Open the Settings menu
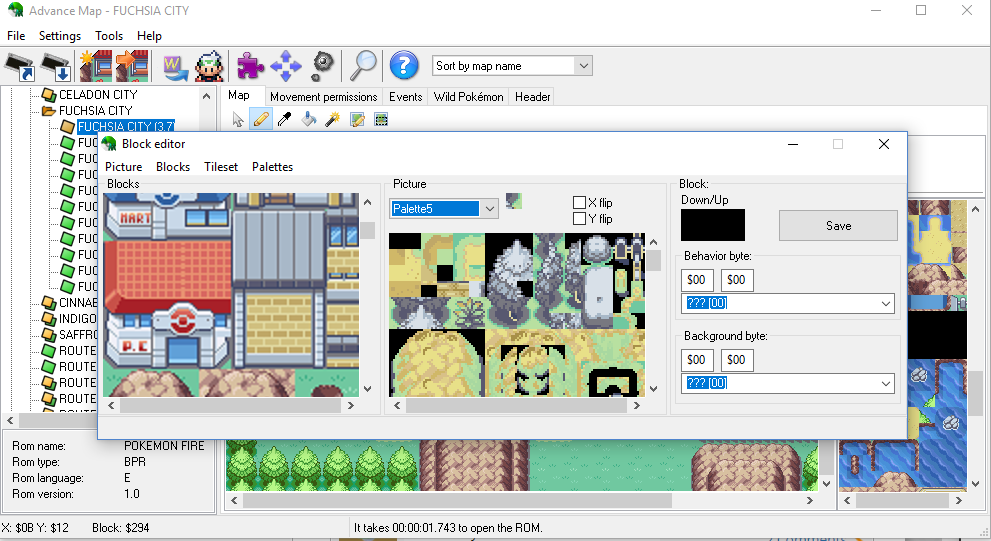This screenshot has height=541, width=991. pyautogui.click(x=60, y=35)
